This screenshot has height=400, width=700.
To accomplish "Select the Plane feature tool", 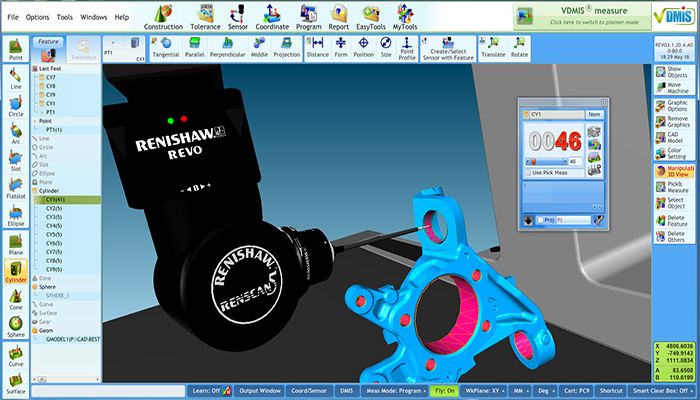I will [x=16, y=245].
